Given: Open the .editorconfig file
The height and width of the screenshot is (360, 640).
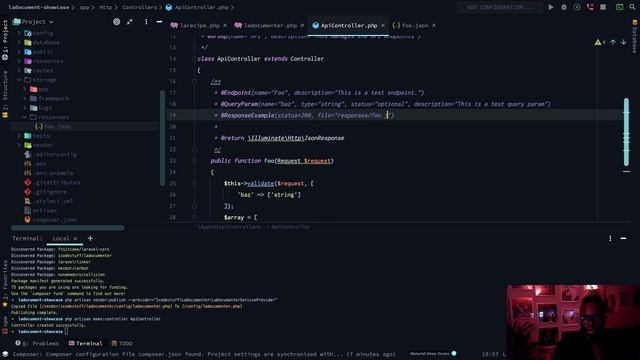Looking at the screenshot, I should [51, 155].
